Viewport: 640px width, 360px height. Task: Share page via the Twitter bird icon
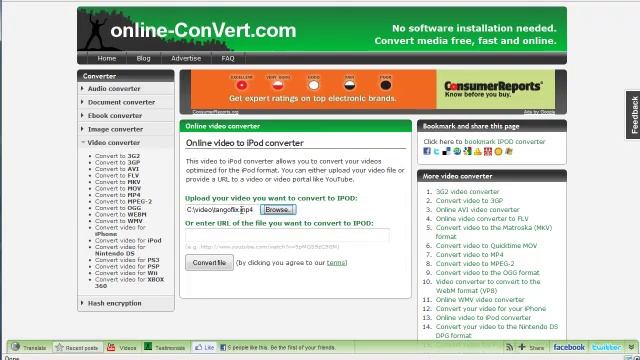tap(437, 151)
